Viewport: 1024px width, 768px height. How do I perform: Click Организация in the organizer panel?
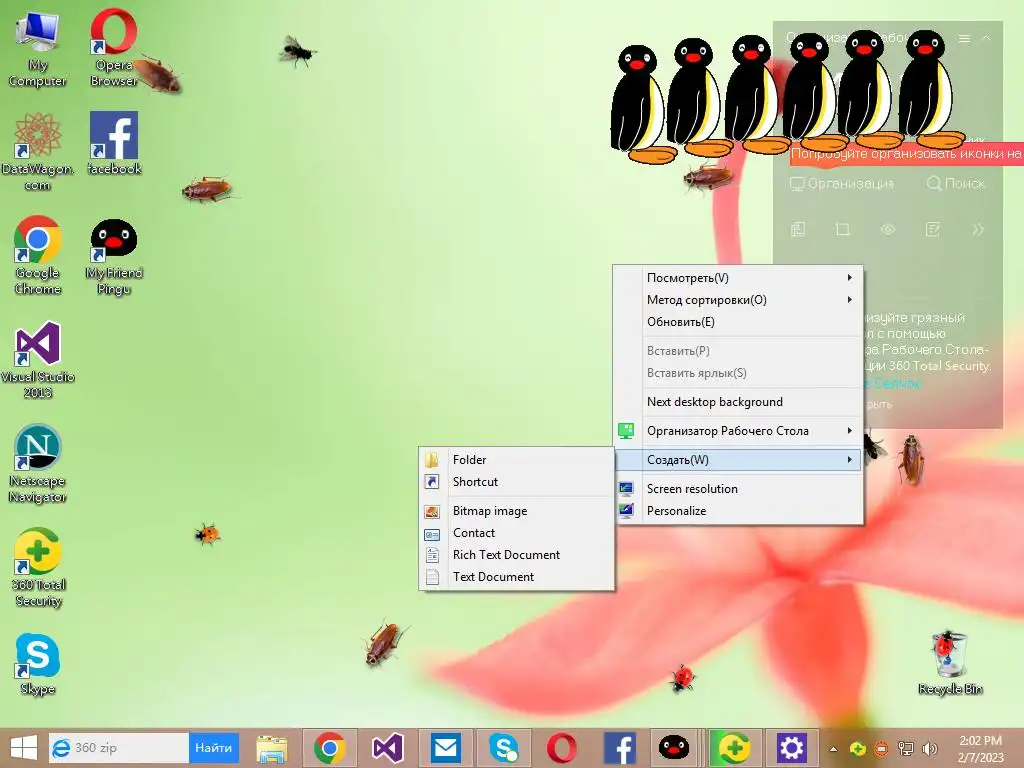click(842, 184)
